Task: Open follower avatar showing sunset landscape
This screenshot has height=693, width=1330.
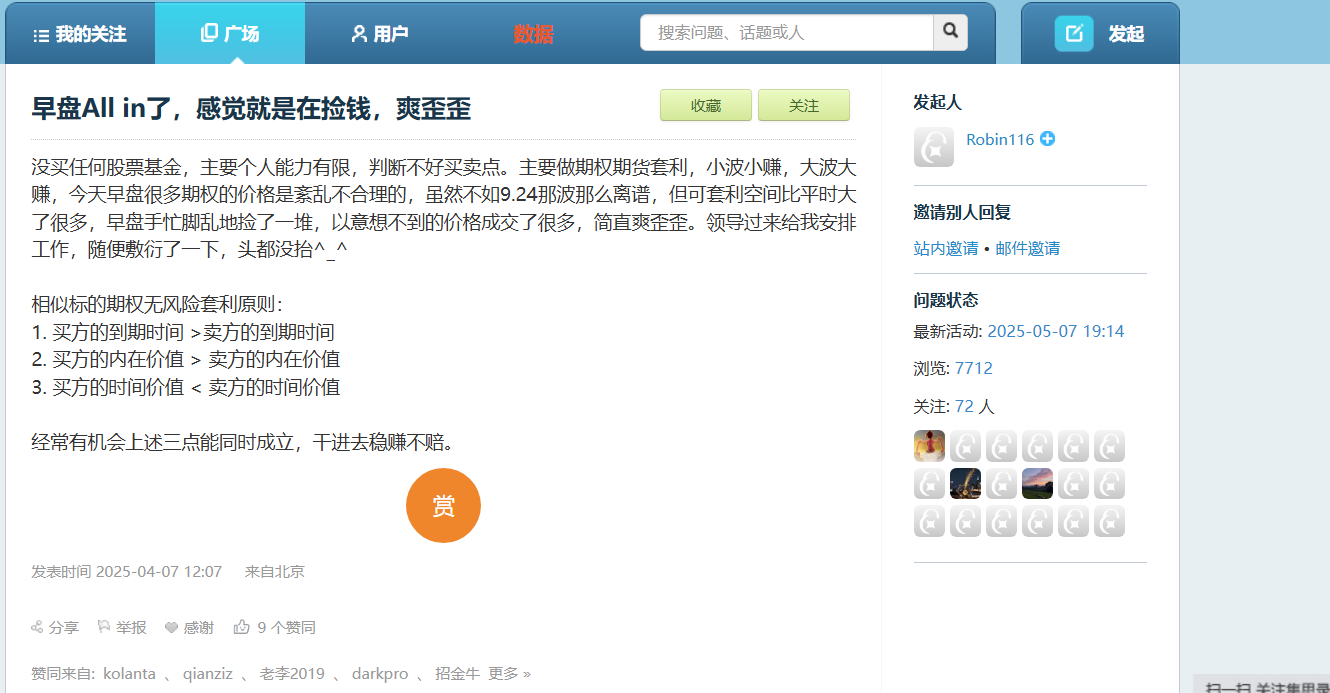Action: pyautogui.click(x=1037, y=484)
